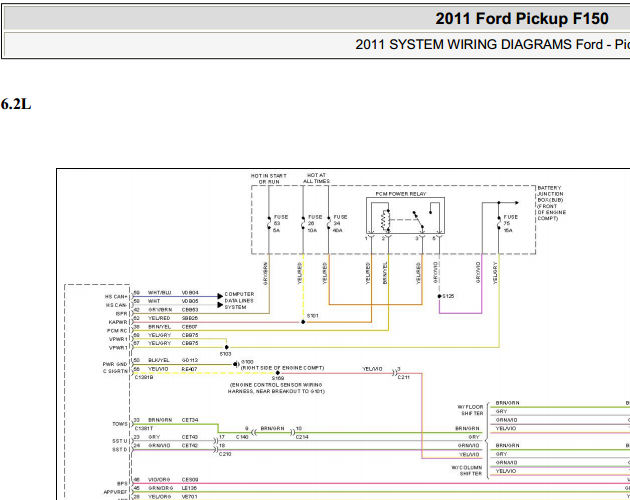
Task: Click the vertical 'YEL/GRY' label below fuse 75
Action: (495, 273)
